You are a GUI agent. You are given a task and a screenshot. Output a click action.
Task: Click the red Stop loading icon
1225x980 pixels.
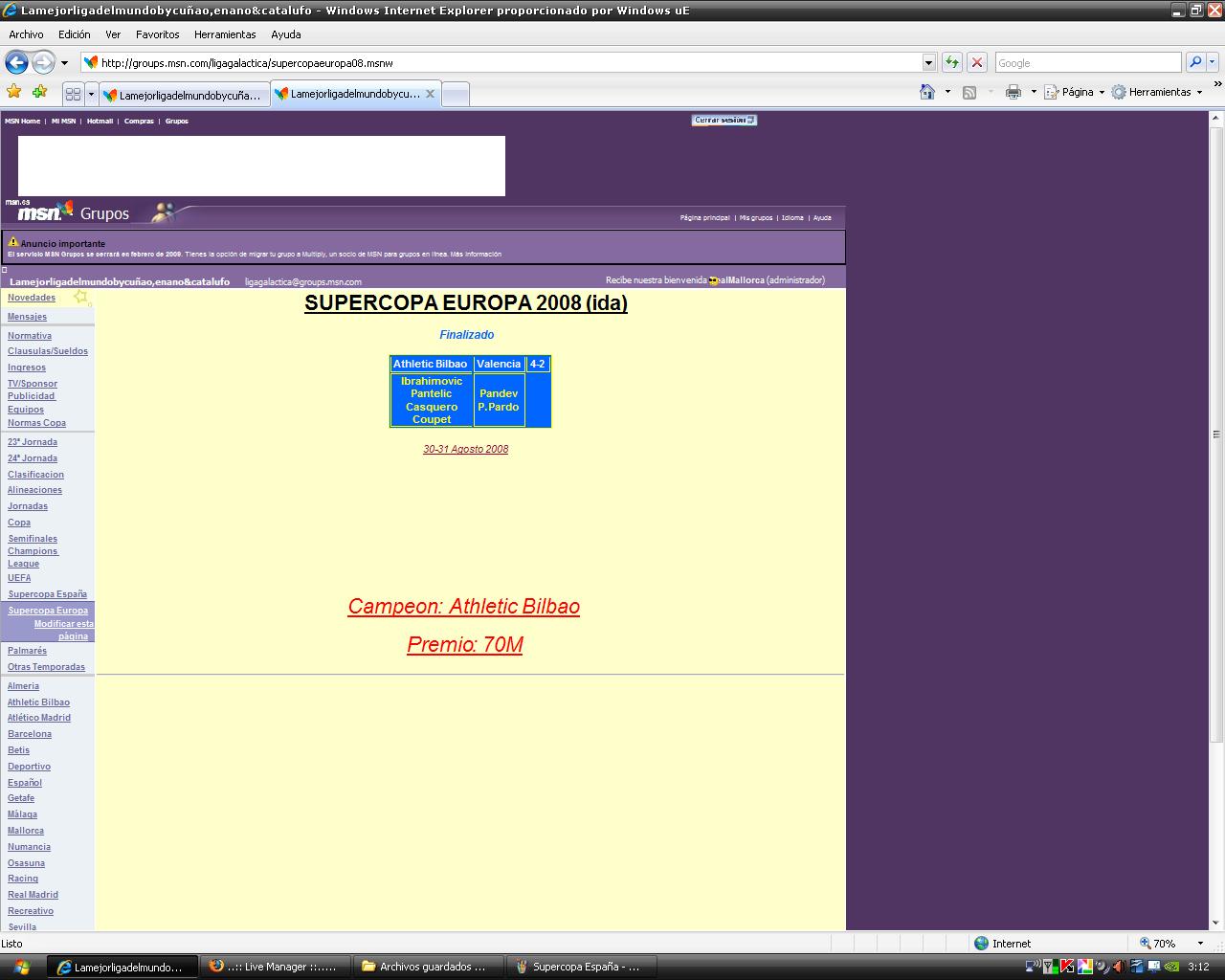[x=976, y=62]
